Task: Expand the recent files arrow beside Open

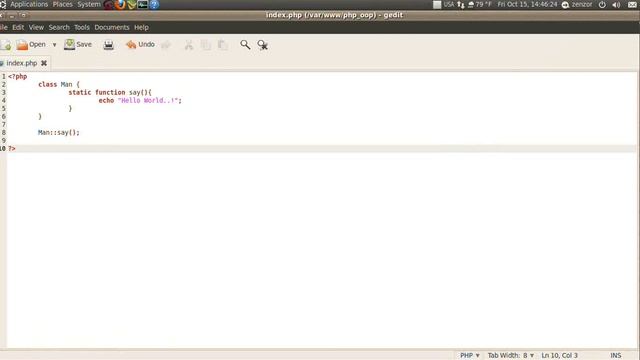Action: coord(54,45)
